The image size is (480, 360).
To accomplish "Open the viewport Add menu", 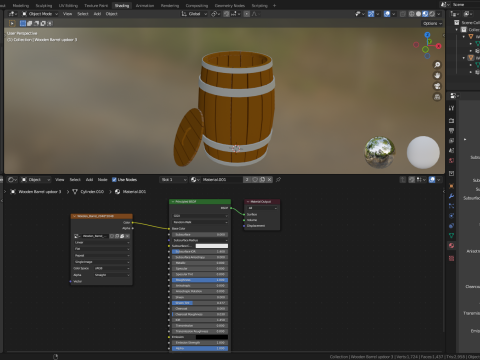I will [x=97, y=14].
